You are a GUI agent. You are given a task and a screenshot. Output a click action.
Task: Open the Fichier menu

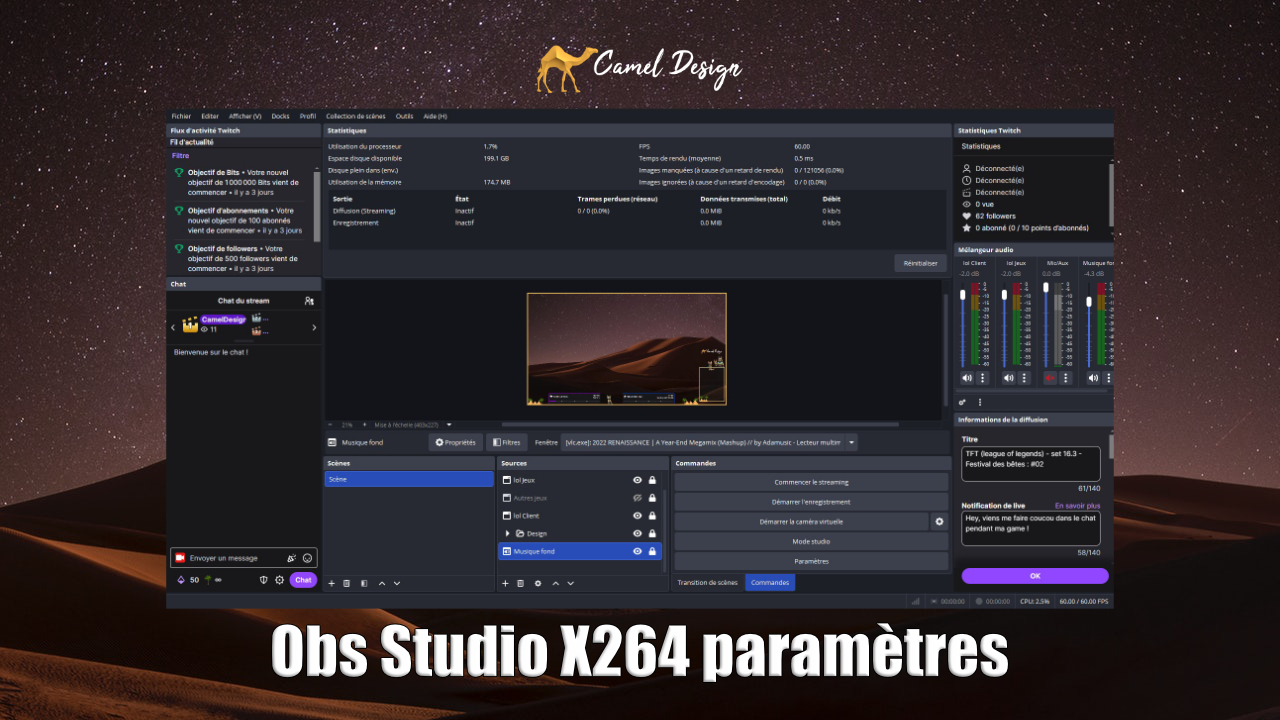[x=181, y=116]
